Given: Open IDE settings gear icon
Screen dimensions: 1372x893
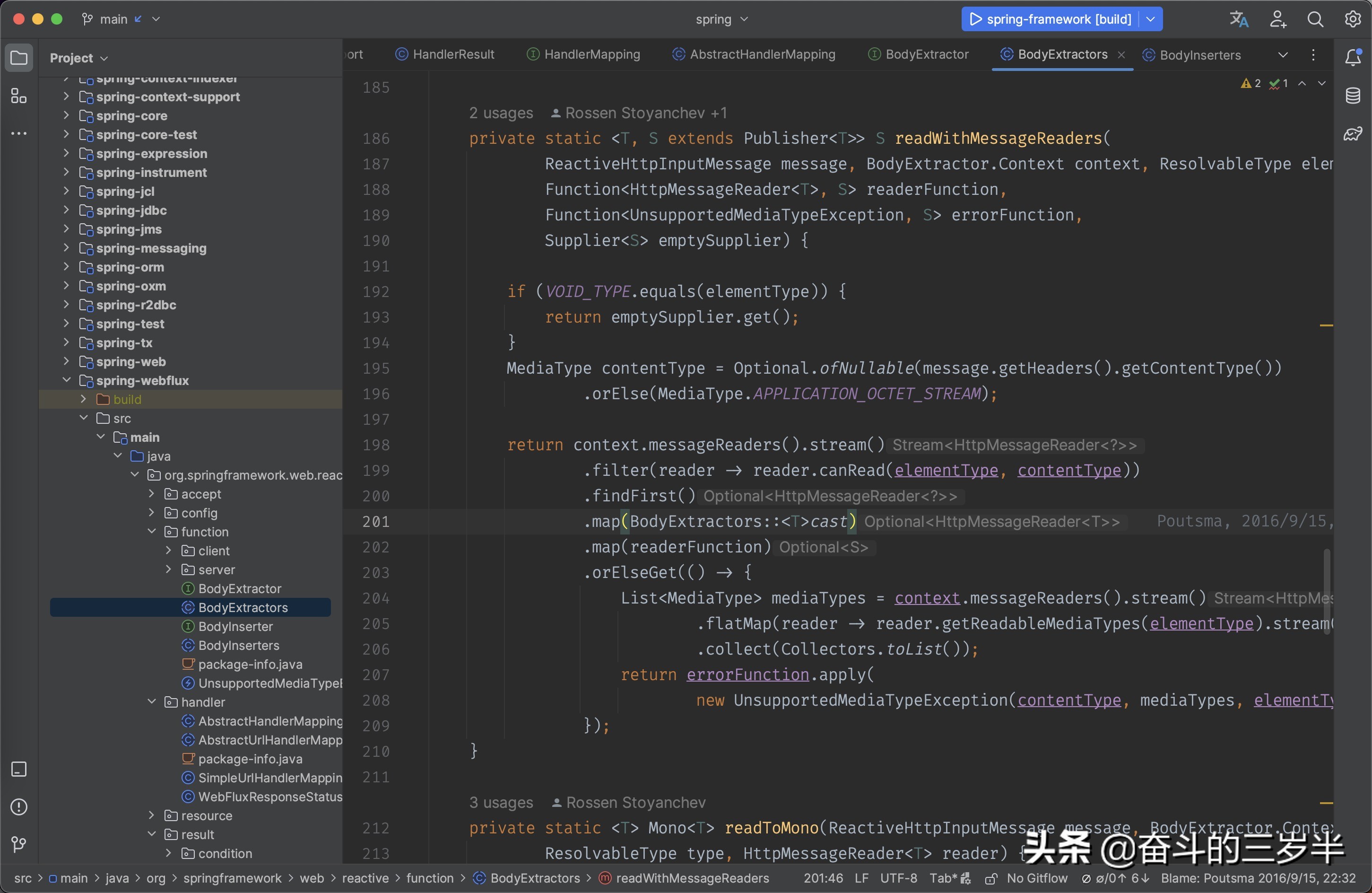Looking at the screenshot, I should 1353,19.
